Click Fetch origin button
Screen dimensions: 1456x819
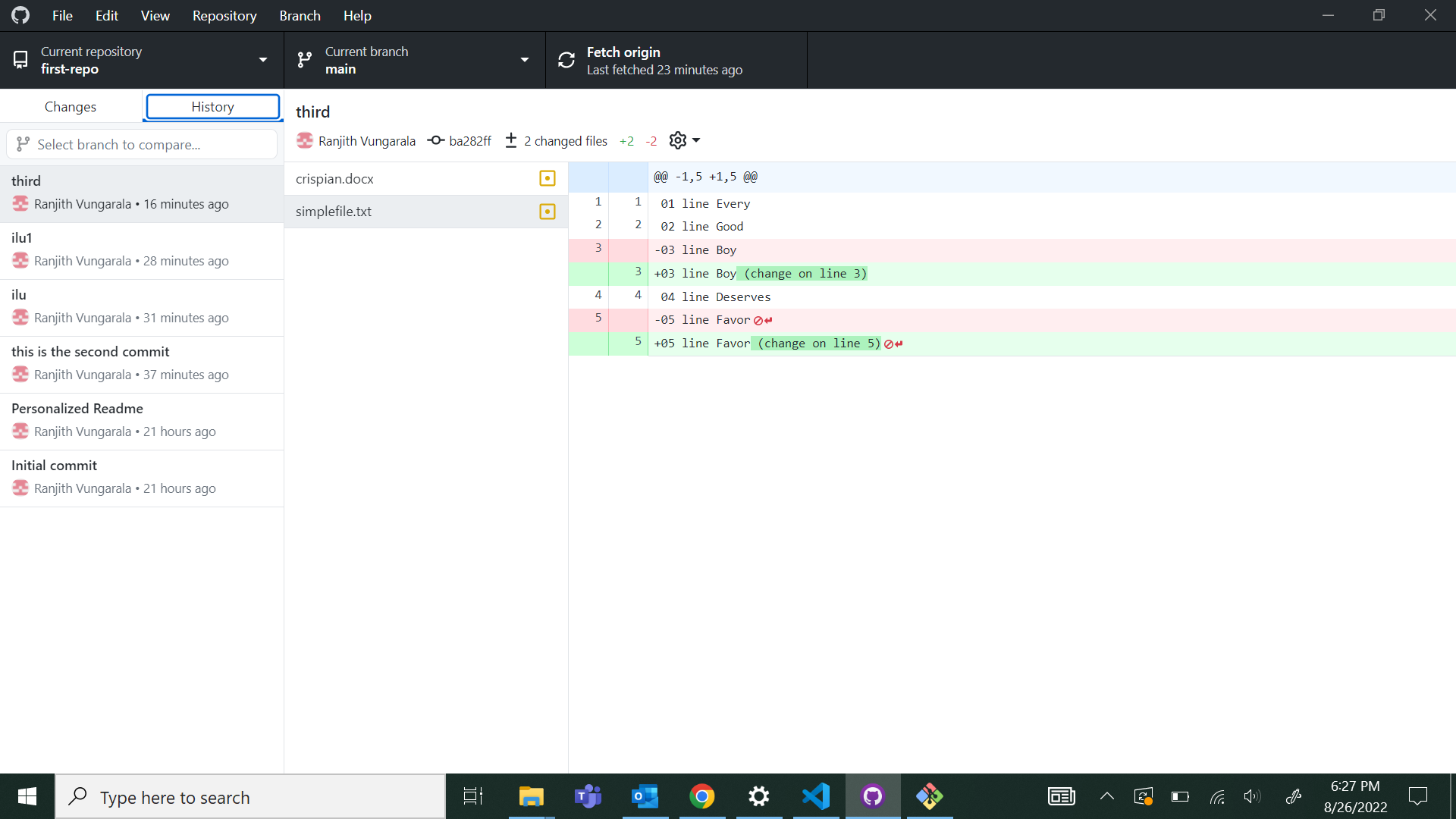point(676,60)
